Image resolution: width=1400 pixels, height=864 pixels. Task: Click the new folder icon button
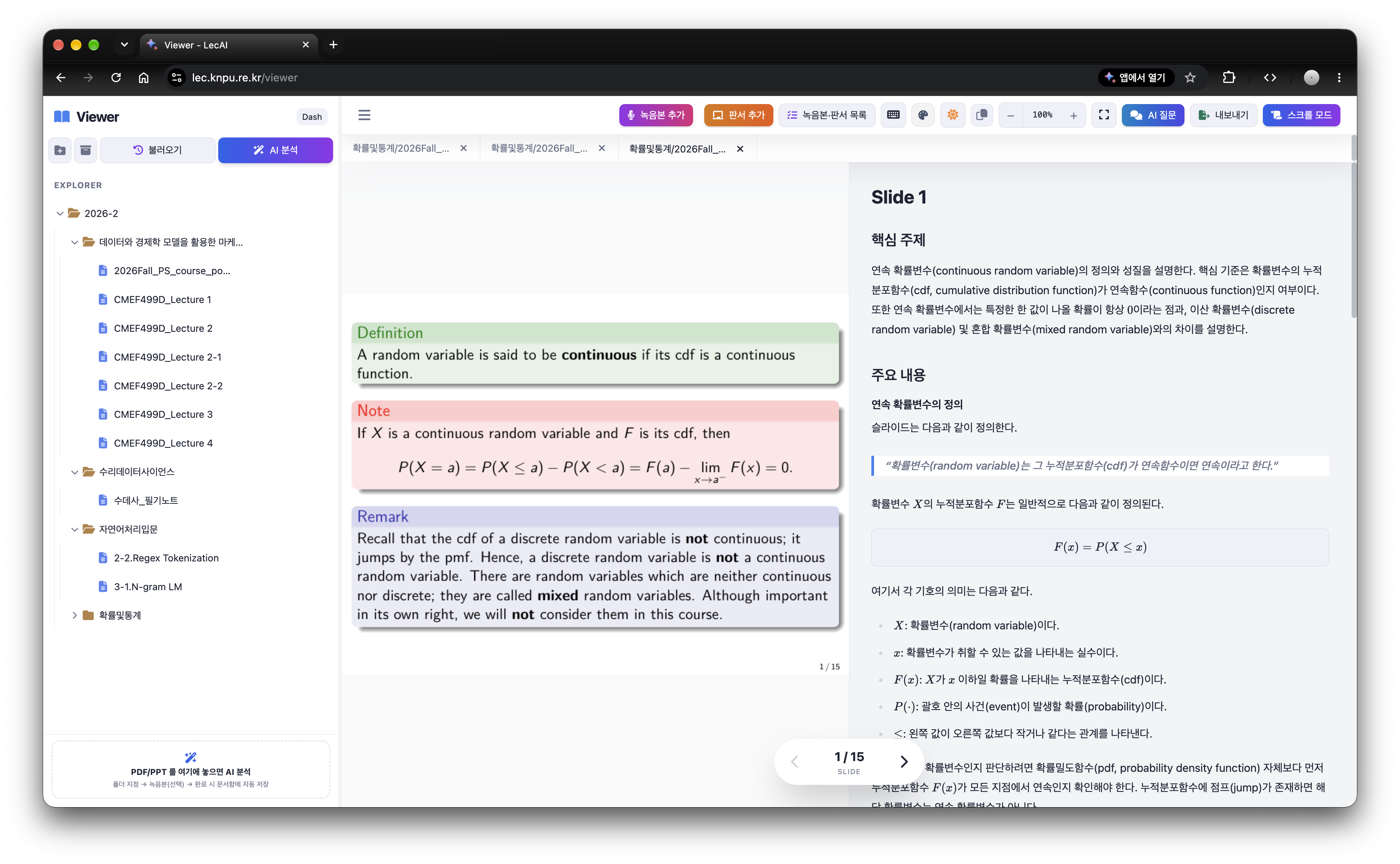point(60,150)
